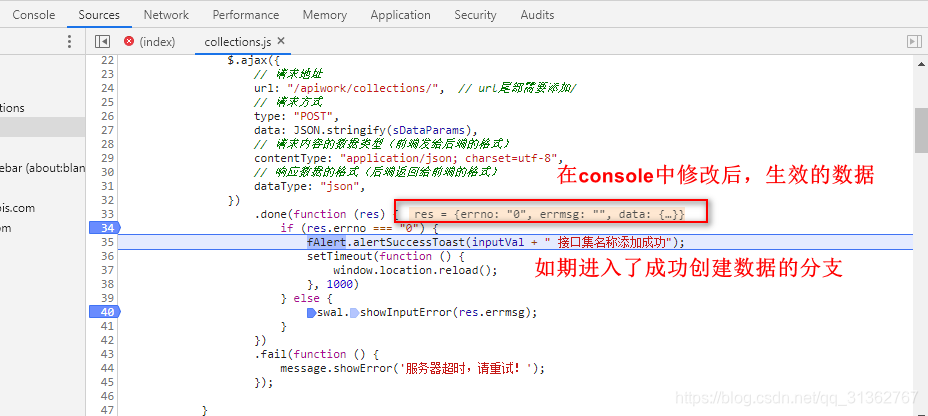Viewport: 928px width, 416px height.
Task: Toggle the debugger sidebar icon at right
Action: point(913,41)
